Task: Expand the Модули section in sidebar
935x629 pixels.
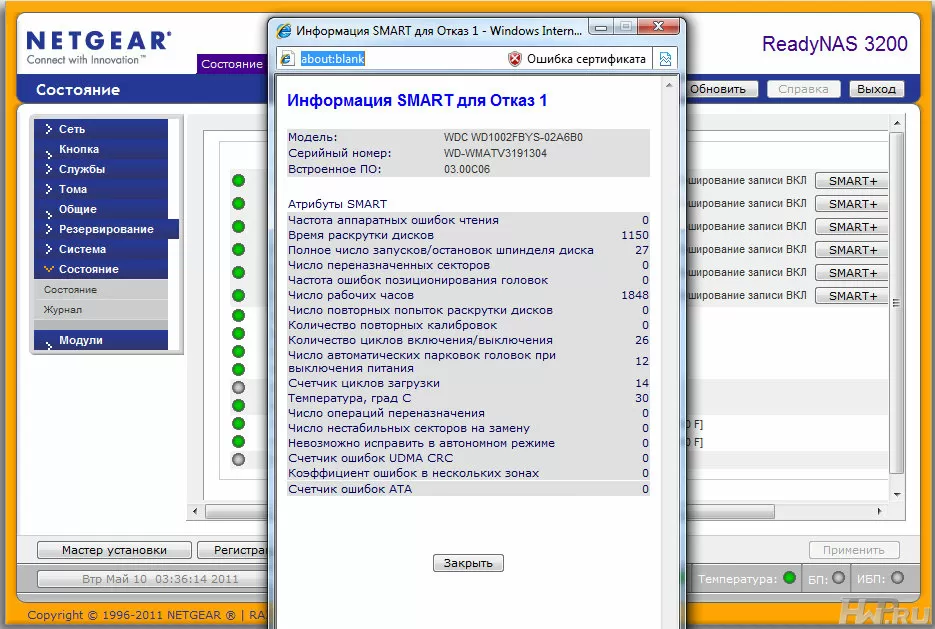Action: coord(80,340)
